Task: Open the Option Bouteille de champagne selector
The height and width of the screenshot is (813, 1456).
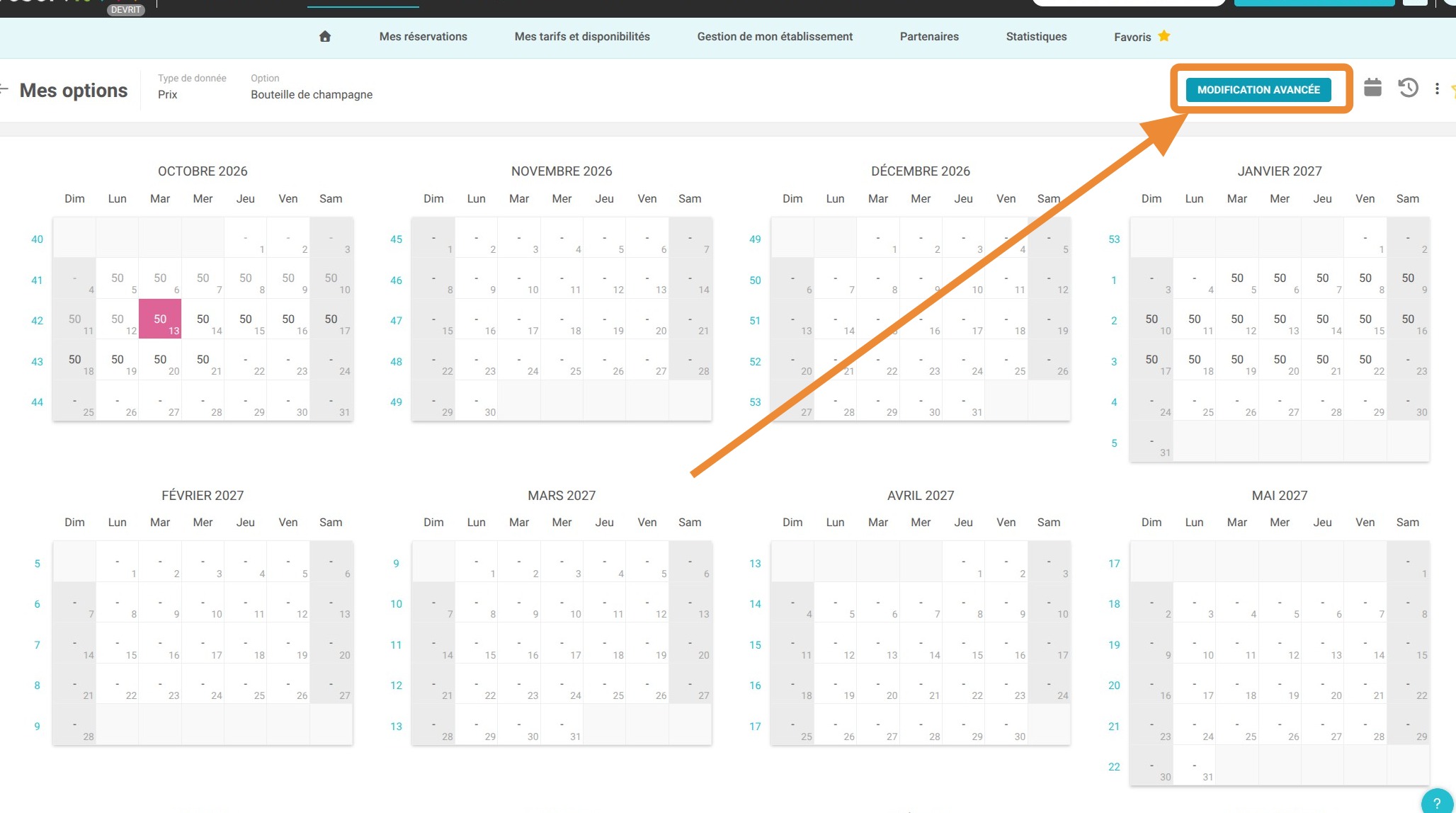Action: point(312,87)
